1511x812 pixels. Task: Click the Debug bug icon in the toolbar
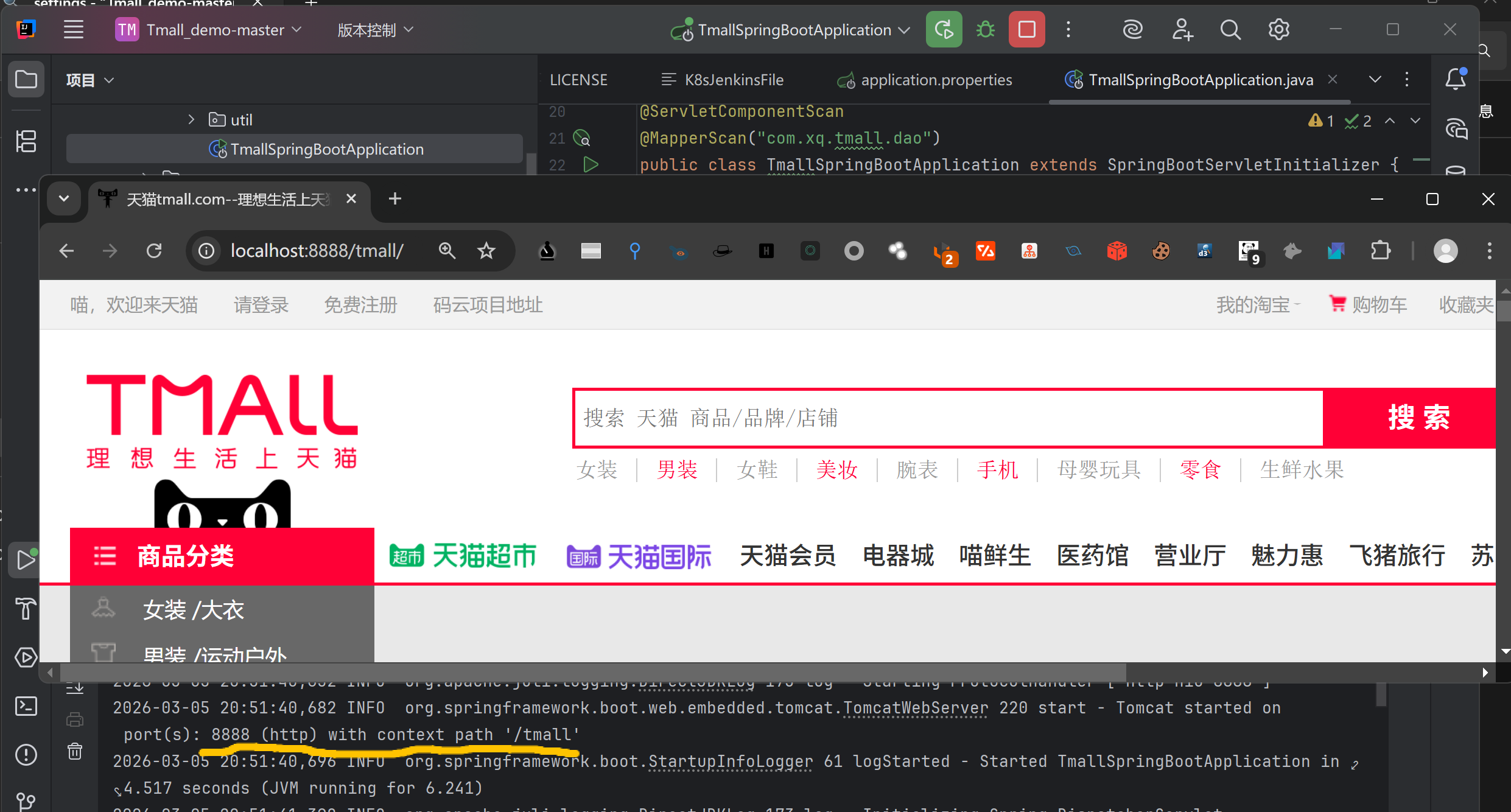pyautogui.click(x=986, y=29)
